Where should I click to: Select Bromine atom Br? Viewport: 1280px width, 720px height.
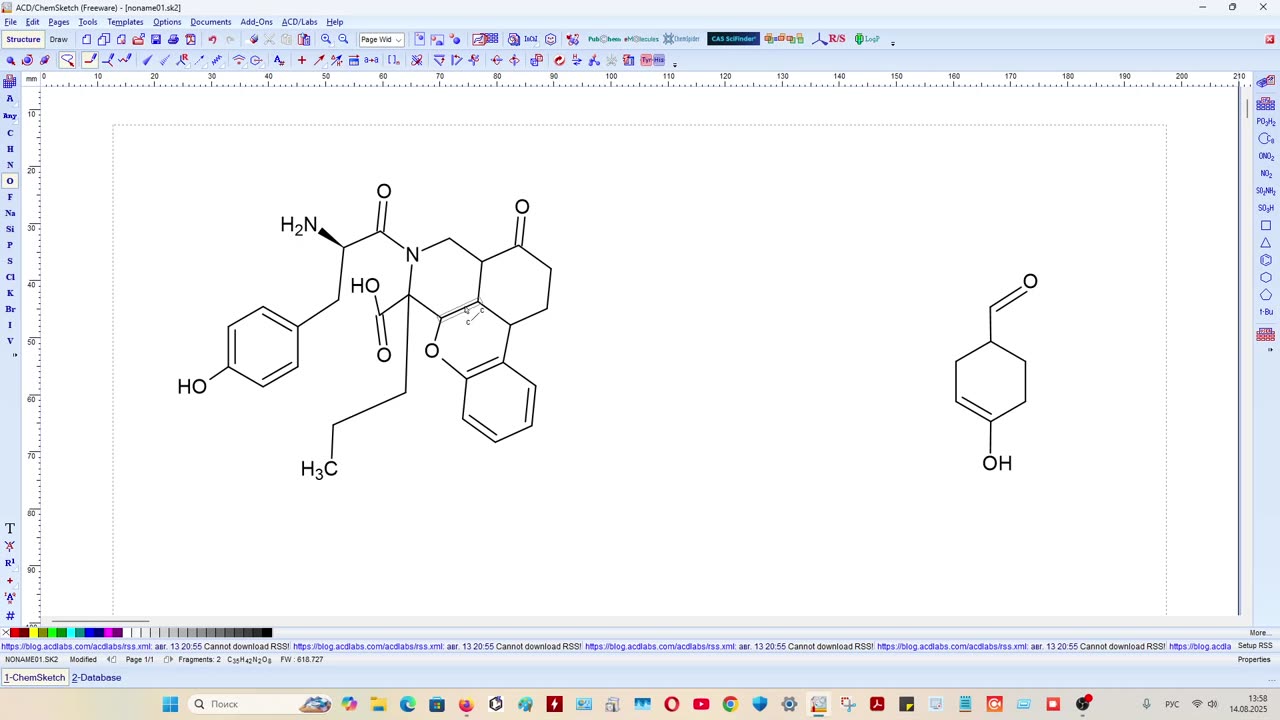coord(10,309)
